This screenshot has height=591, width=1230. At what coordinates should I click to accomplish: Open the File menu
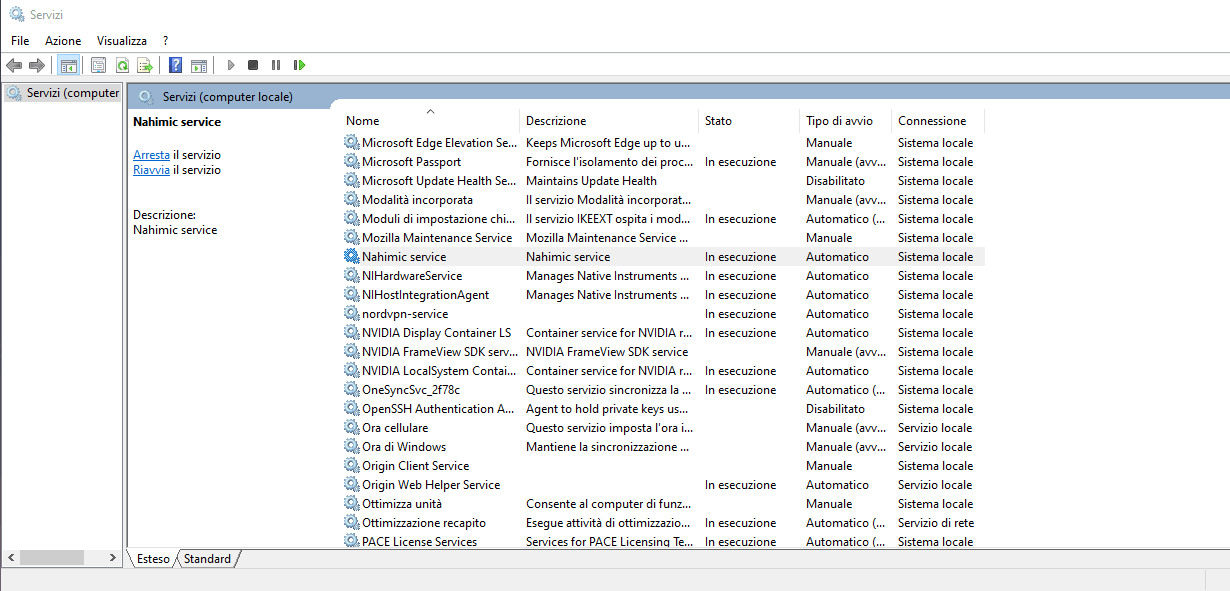[x=20, y=41]
